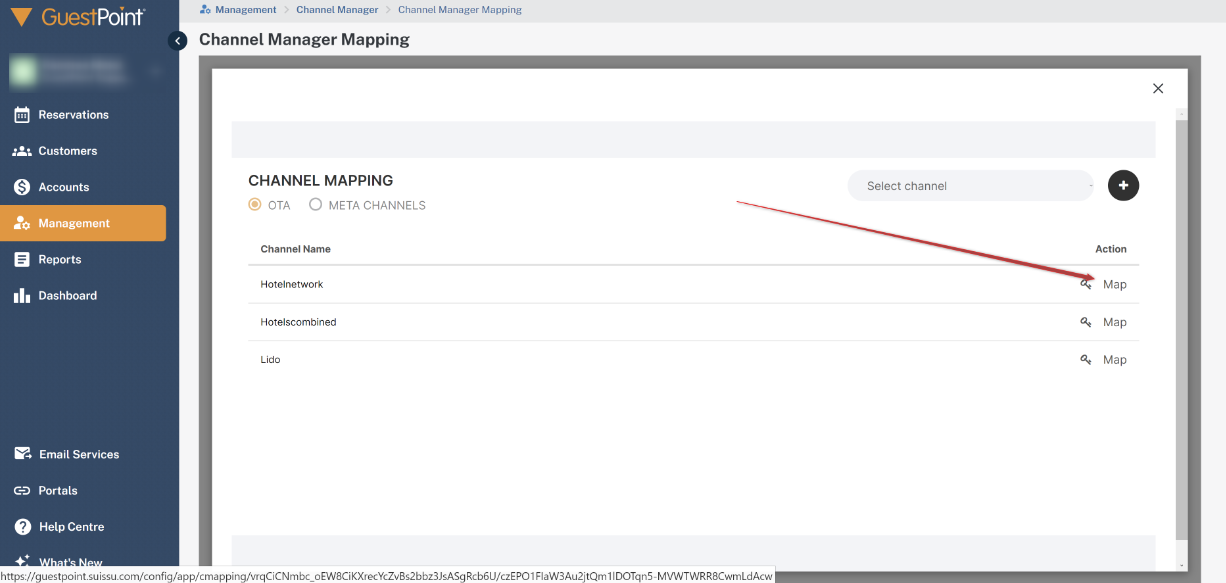
Task: Click Map for the Hotelnetwork channel
Action: [1114, 285]
